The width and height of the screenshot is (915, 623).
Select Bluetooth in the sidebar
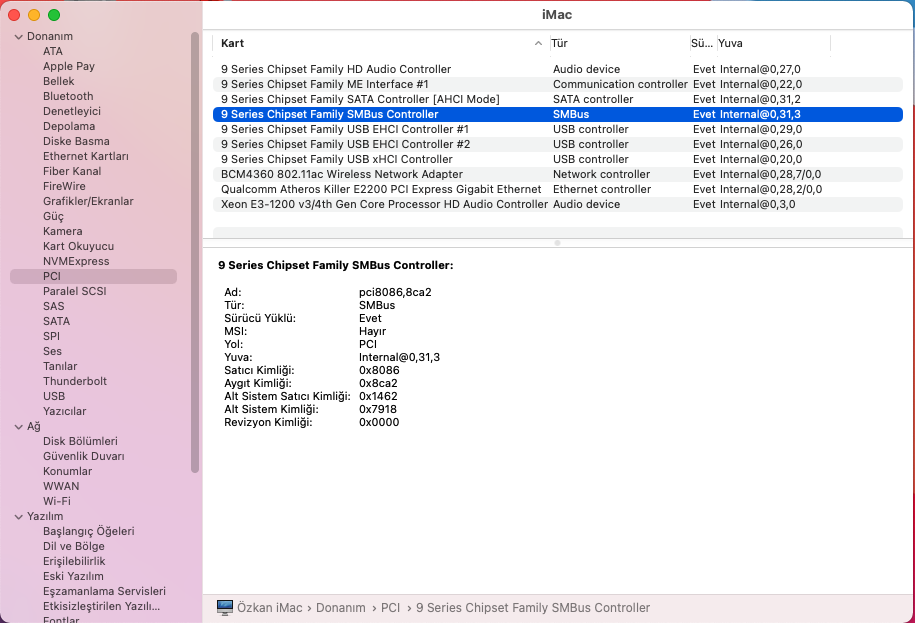(x=68, y=96)
